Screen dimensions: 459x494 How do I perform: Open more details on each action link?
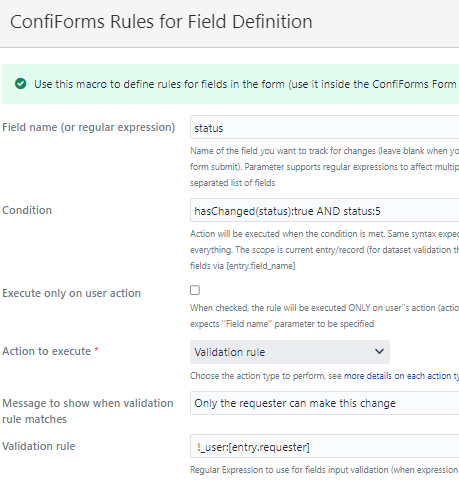pyautogui.click(x=401, y=376)
